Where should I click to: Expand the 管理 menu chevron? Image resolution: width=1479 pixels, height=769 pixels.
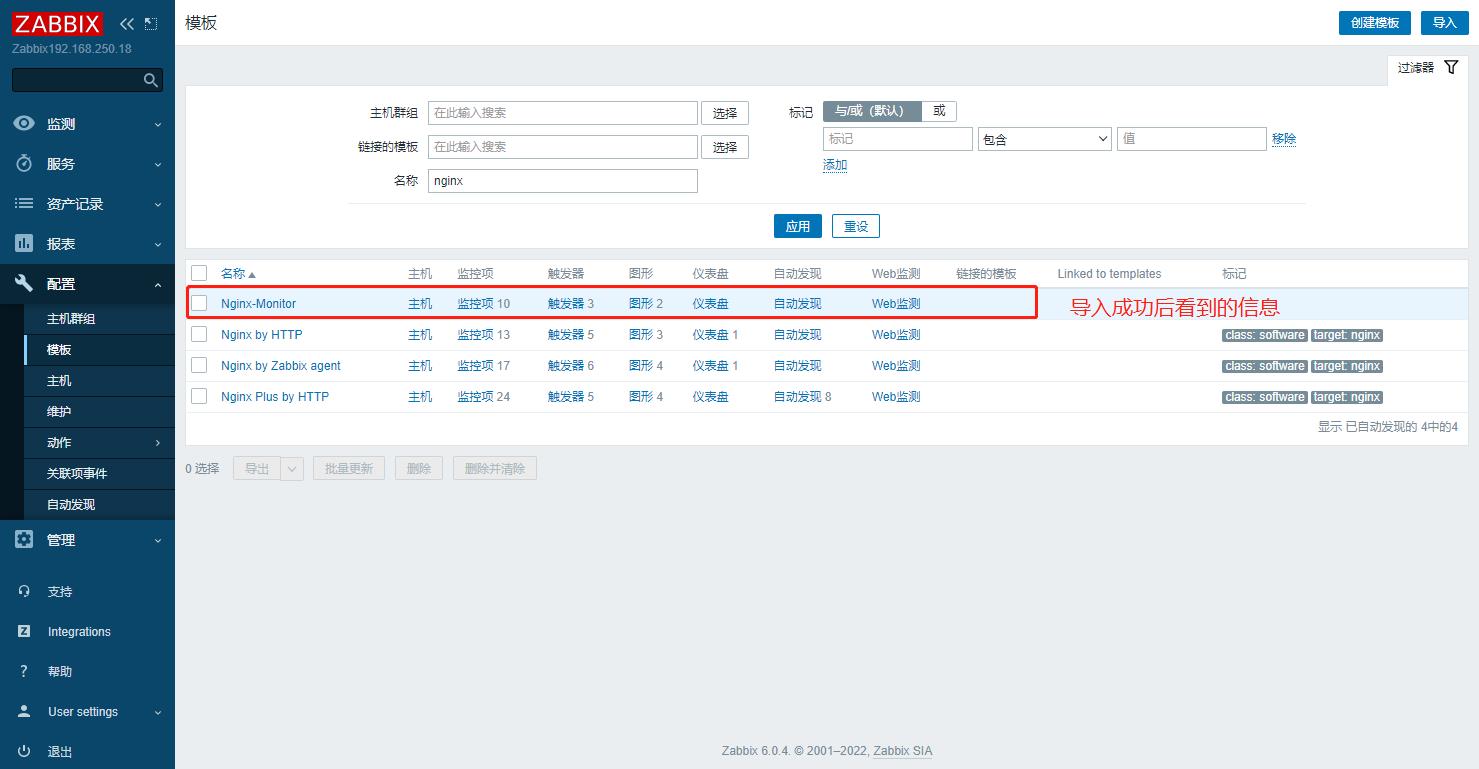pyautogui.click(x=158, y=541)
